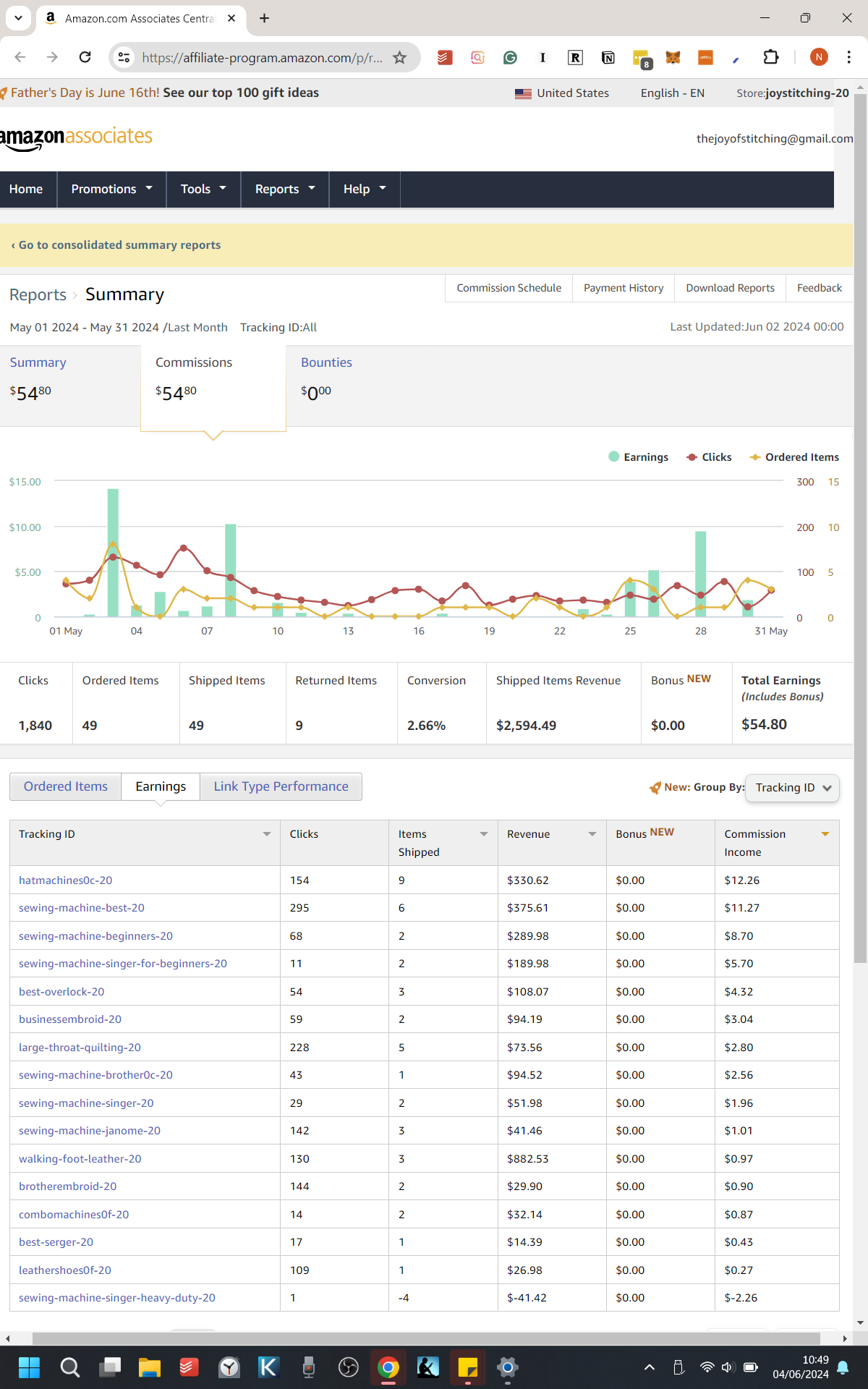The width and height of the screenshot is (868, 1389).
Task: Open Windows taskbar search
Action: [x=70, y=1367]
